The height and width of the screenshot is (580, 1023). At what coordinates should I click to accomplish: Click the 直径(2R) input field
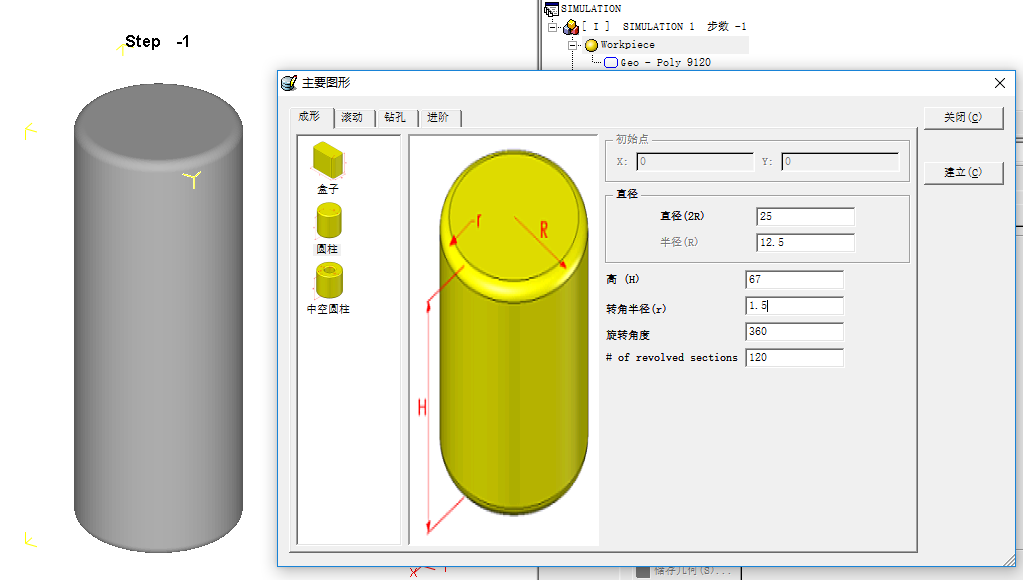pyautogui.click(x=805, y=216)
